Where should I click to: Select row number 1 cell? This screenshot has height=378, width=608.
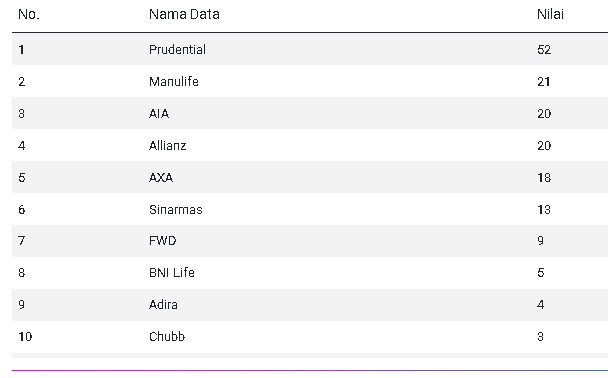(x=21, y=50)
